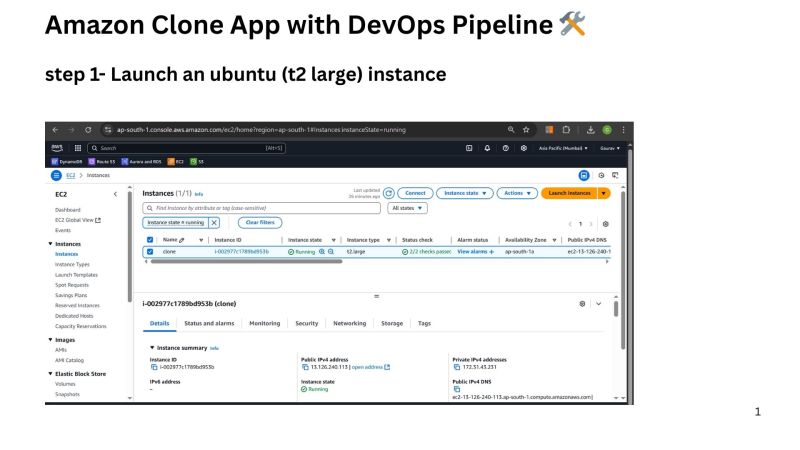Click the CloudShell icon in AWS header
800x450 pixels.
click(470, 148)
